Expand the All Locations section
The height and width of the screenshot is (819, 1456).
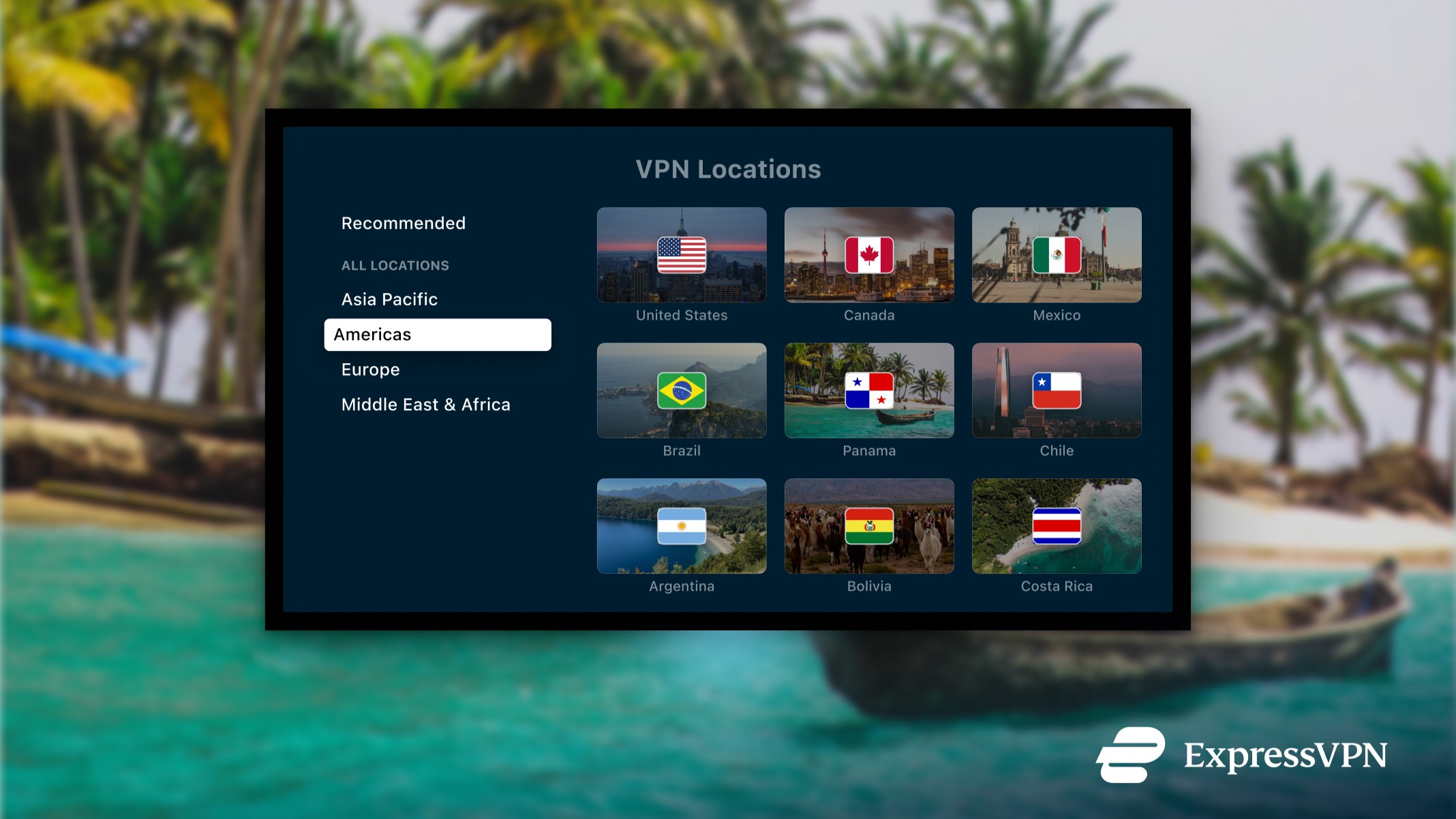(x=394, y=265)
